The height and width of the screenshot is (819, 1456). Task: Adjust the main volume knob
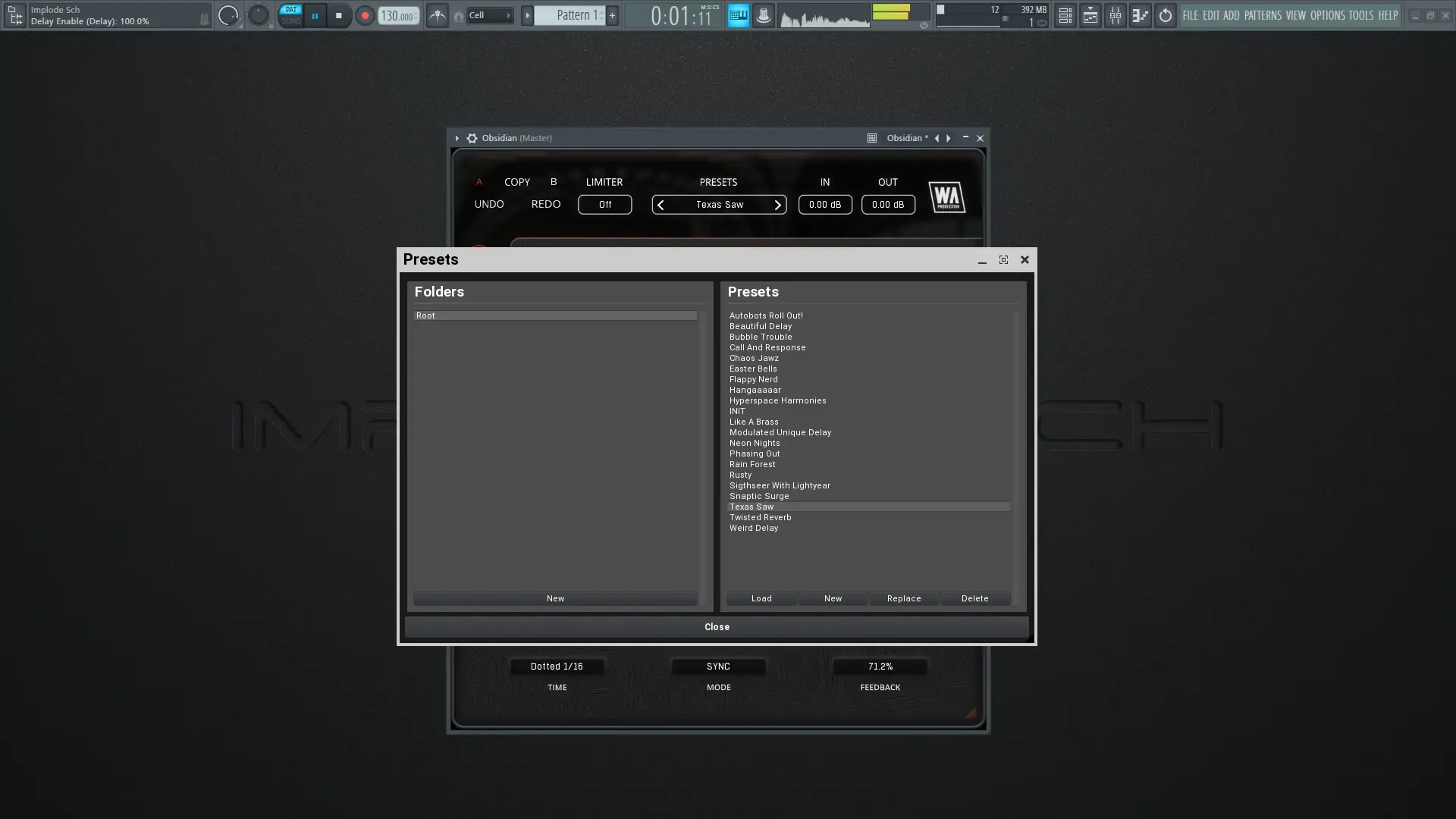(x=227, y=15)
